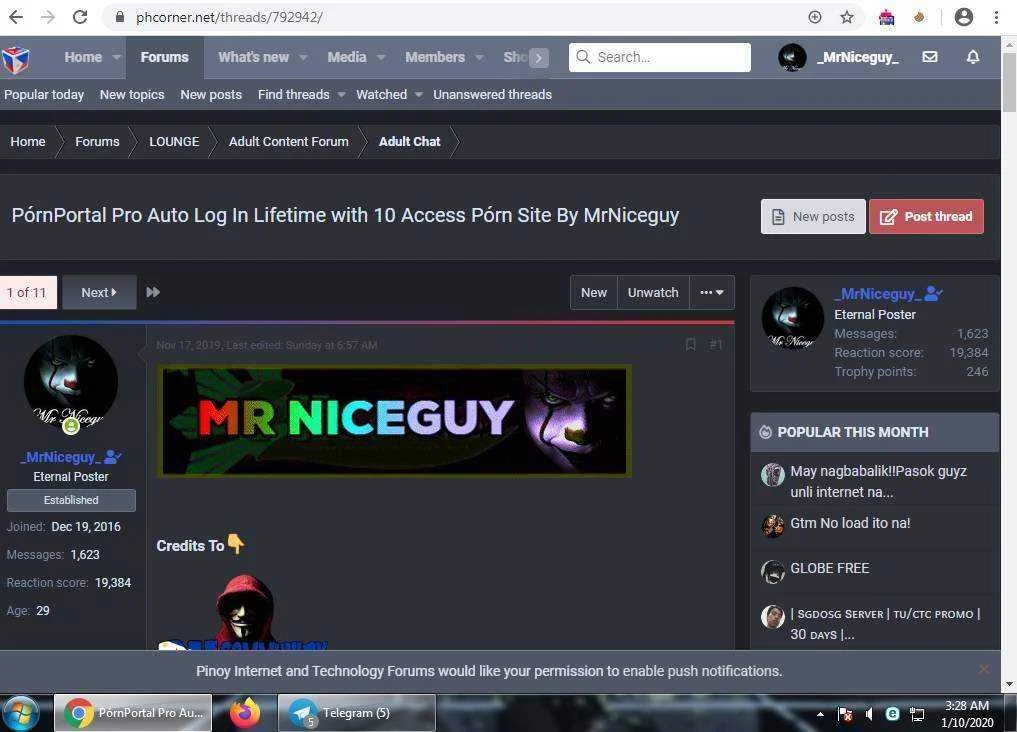The height and width of the screenshot is (732, 1017).
Task: Open the Windows Start button
Action: [x=21, y=713]
